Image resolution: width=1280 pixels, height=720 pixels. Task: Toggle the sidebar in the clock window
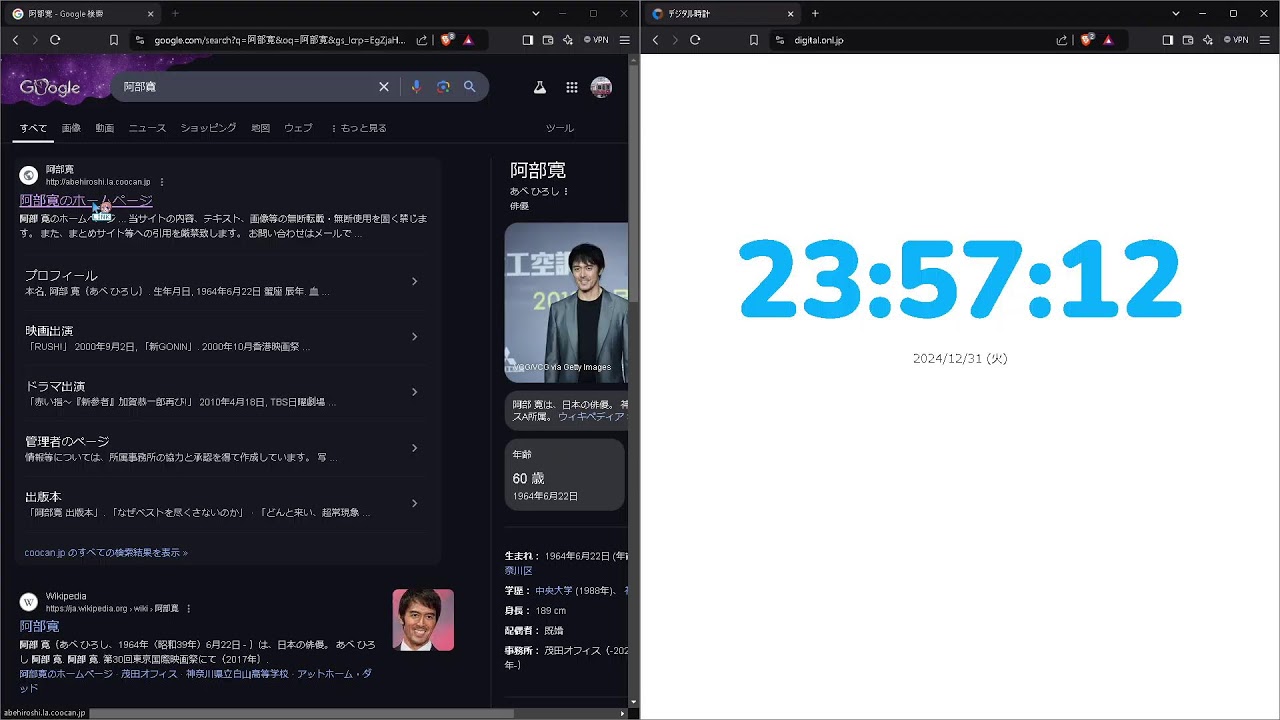point(1168,40)
